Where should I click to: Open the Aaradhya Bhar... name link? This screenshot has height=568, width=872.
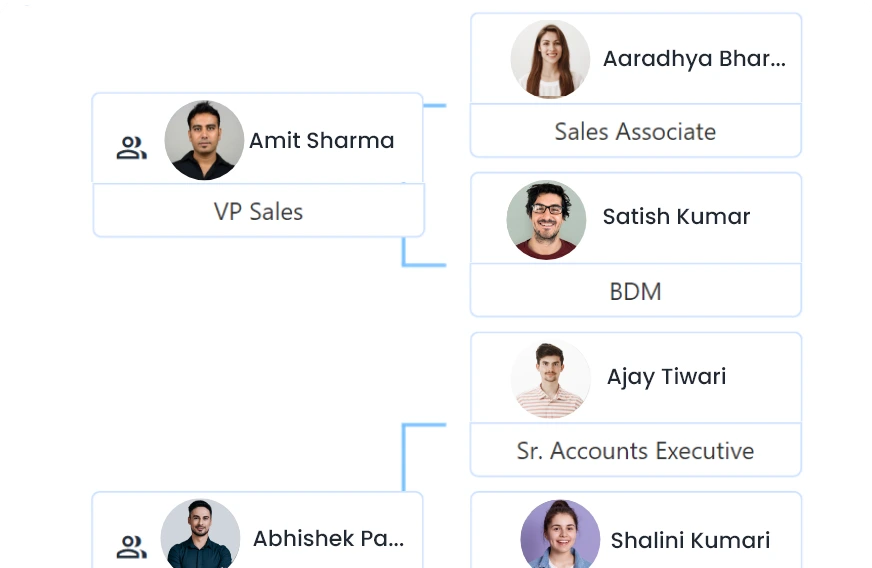pyautogui.click(x=694, y=59)
